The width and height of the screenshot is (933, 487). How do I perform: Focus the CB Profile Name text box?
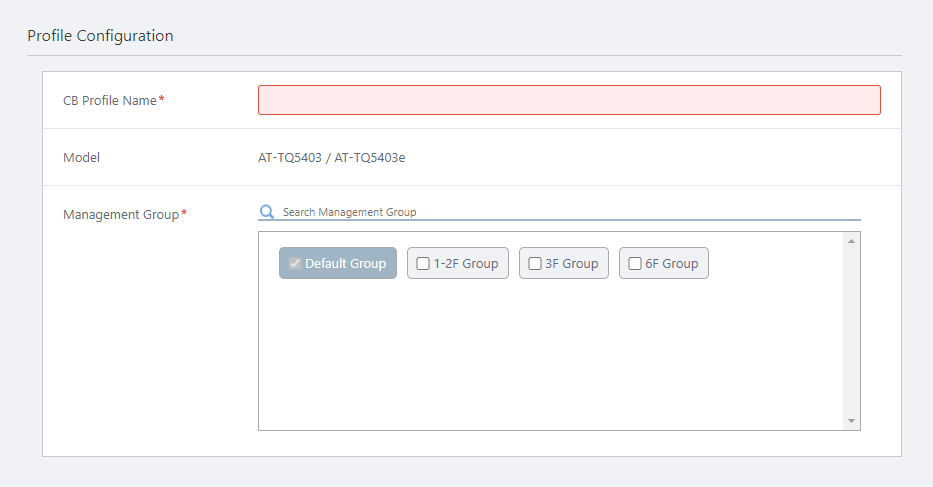click(x=569, y=100)
